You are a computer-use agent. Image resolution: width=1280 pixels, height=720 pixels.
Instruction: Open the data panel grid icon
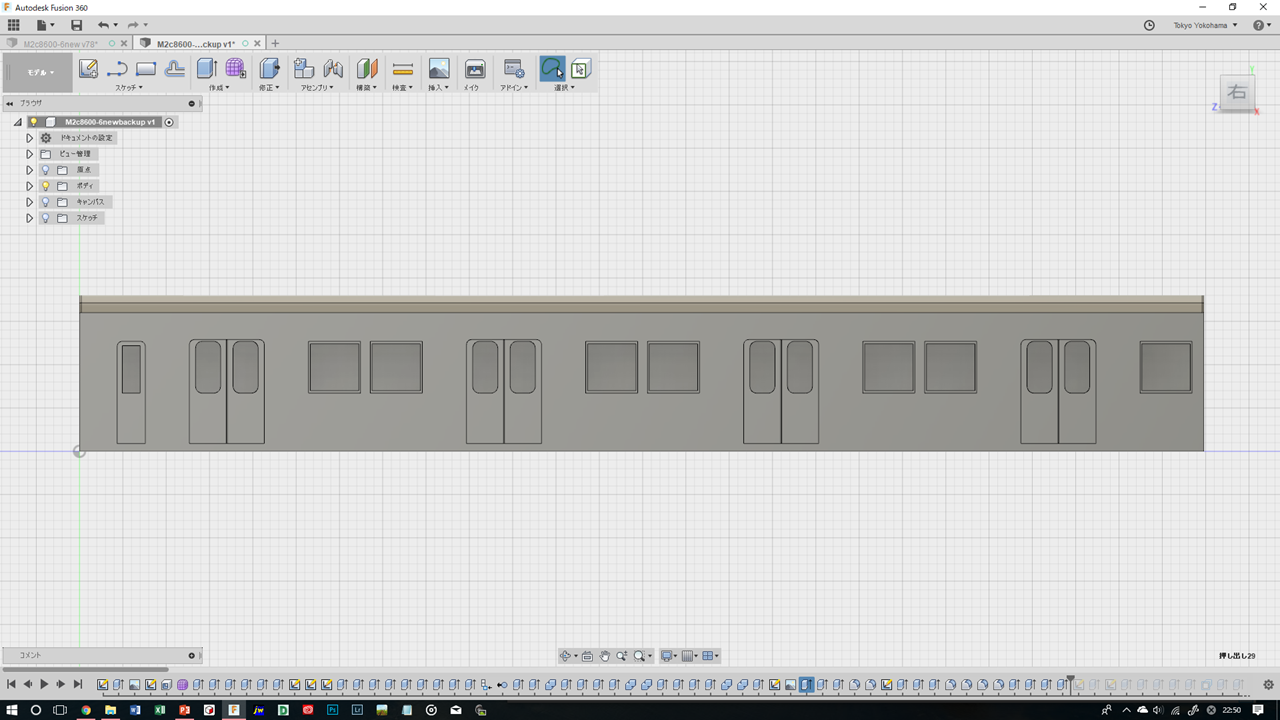tap(14, 25)
